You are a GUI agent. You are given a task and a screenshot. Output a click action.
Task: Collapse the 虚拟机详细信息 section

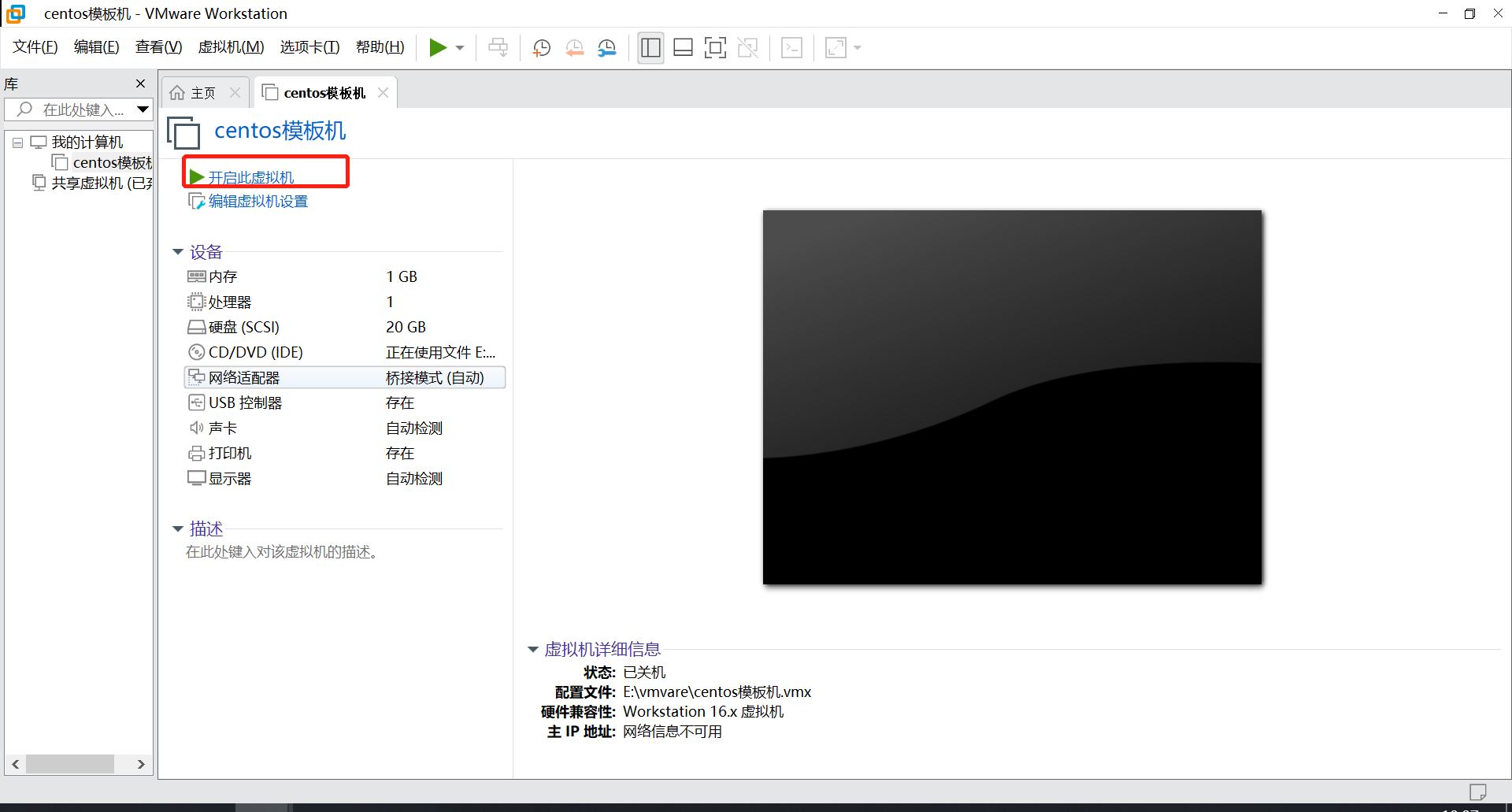(x=533, y=650)
